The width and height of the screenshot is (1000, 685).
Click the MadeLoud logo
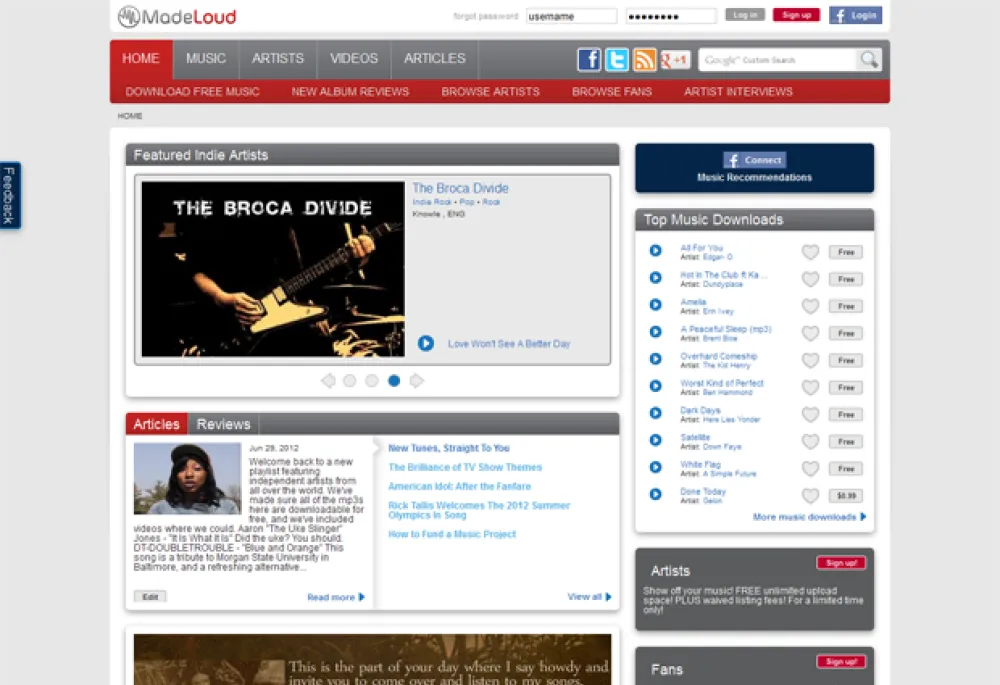177,17
